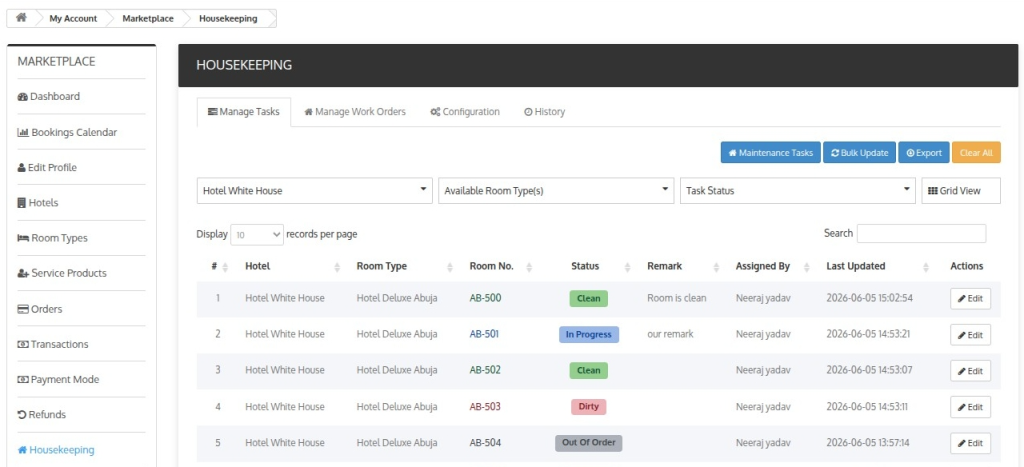Expand the Hotel White House dropdown
The image size is (1024, 467).
coord(314,191)
